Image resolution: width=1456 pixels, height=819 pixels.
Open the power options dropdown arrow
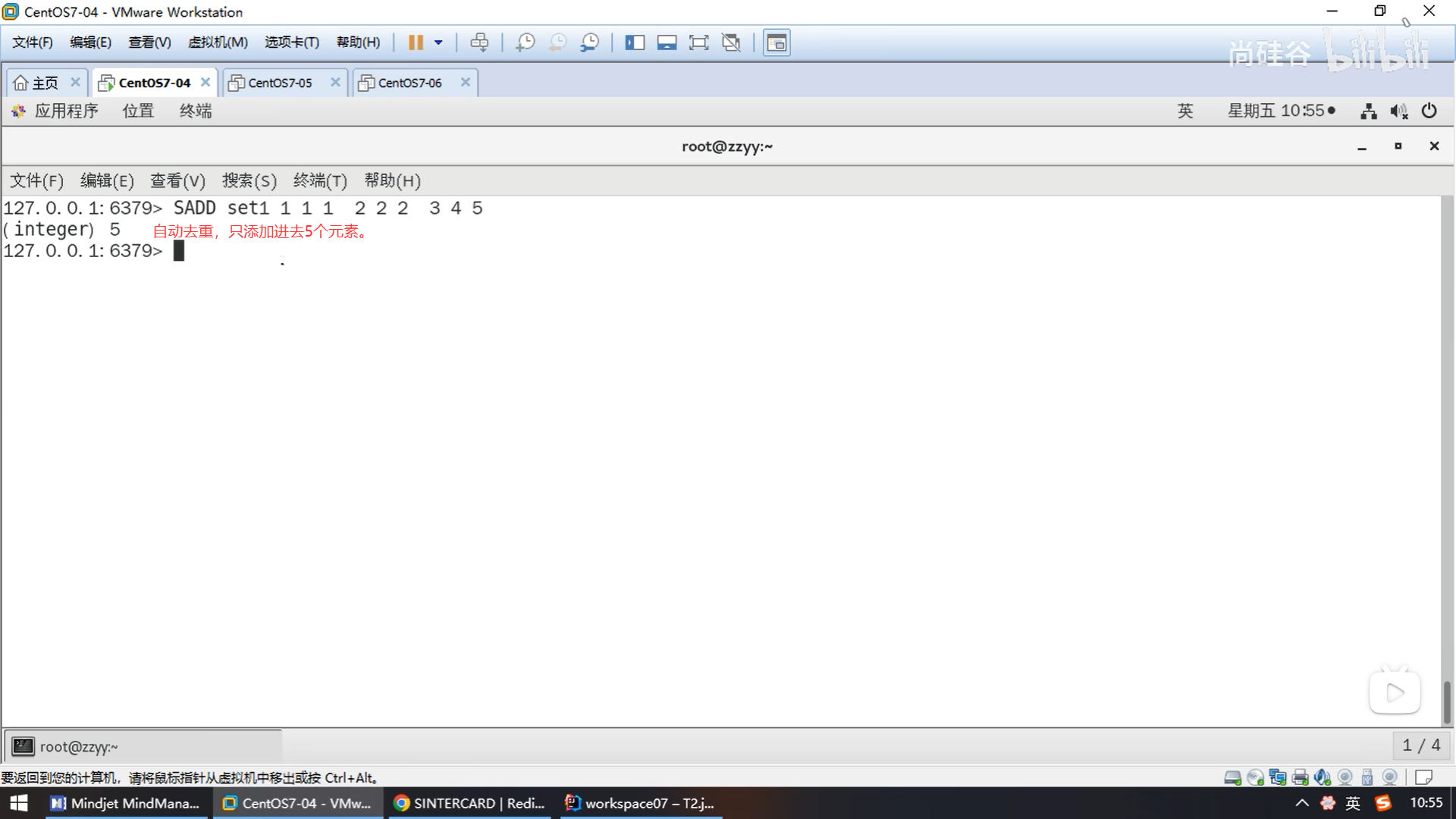click(x=438, y=42)
